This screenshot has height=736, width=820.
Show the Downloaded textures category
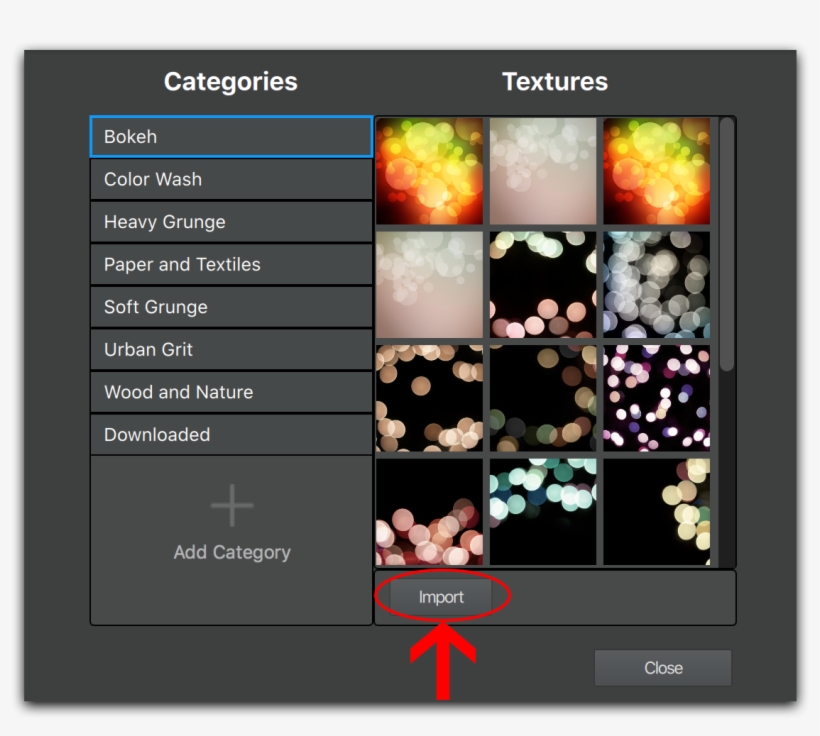pos(231,435)
